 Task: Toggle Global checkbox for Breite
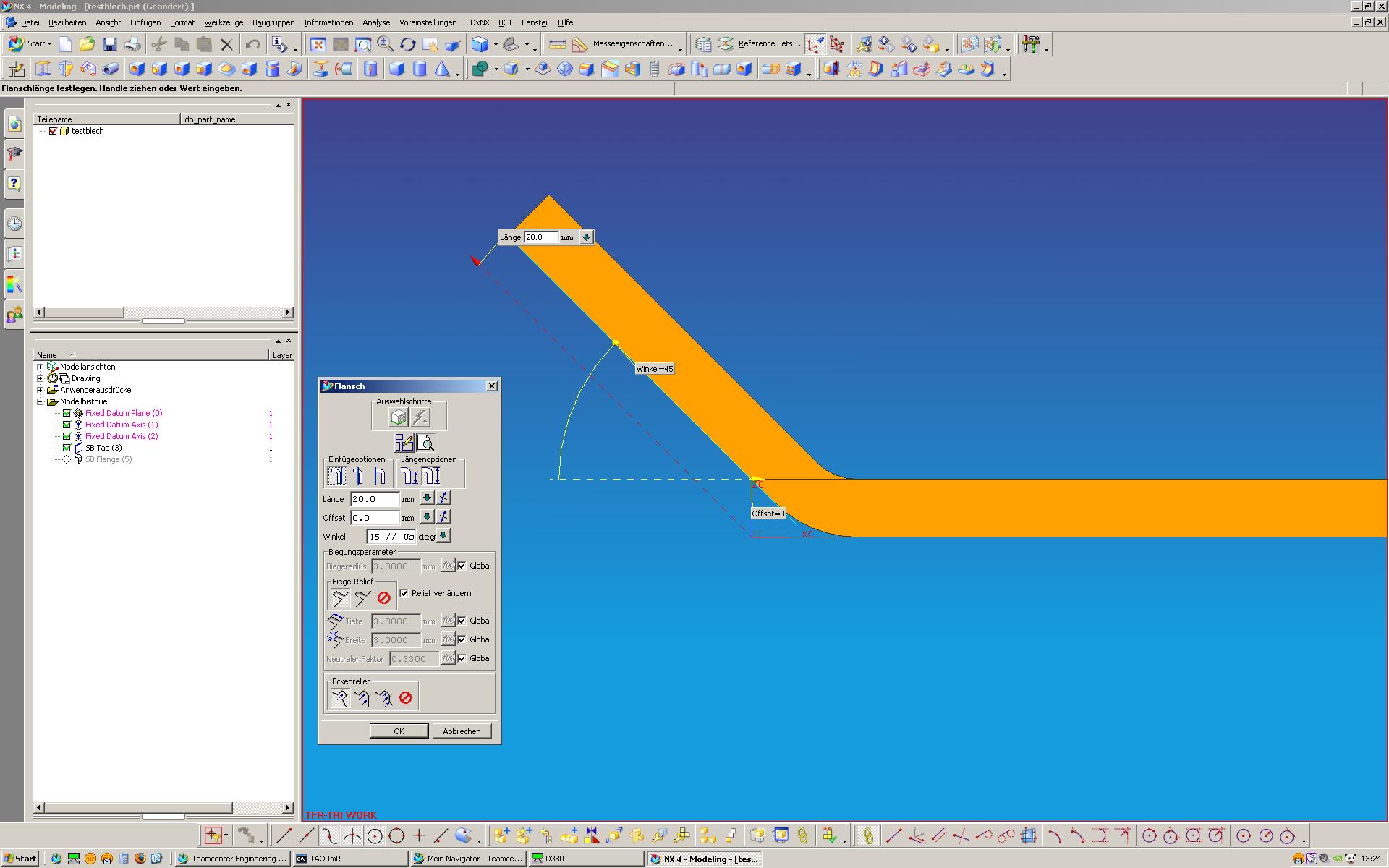pos(462,639)
